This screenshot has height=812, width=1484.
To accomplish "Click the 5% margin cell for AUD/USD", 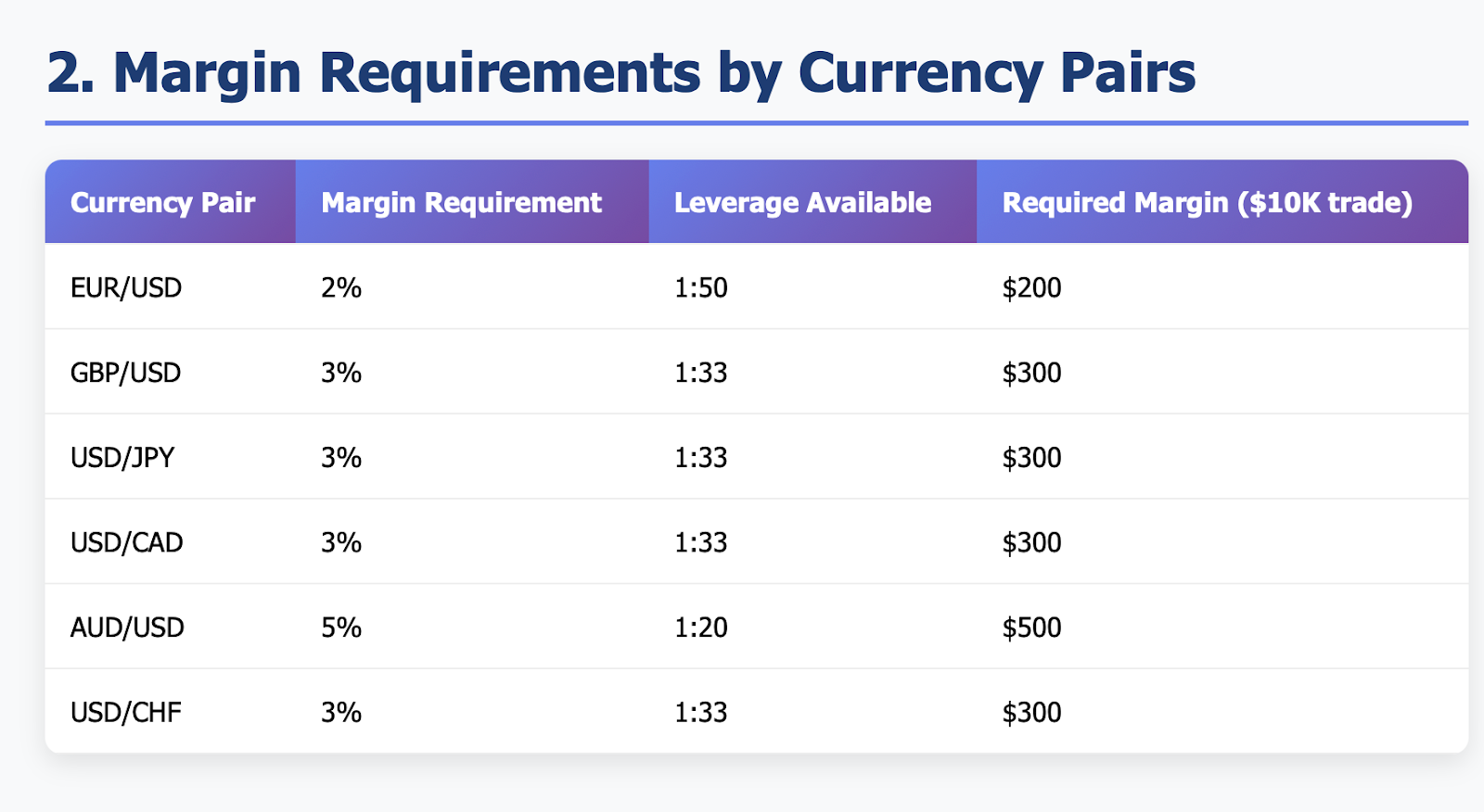I will [341, 628].
